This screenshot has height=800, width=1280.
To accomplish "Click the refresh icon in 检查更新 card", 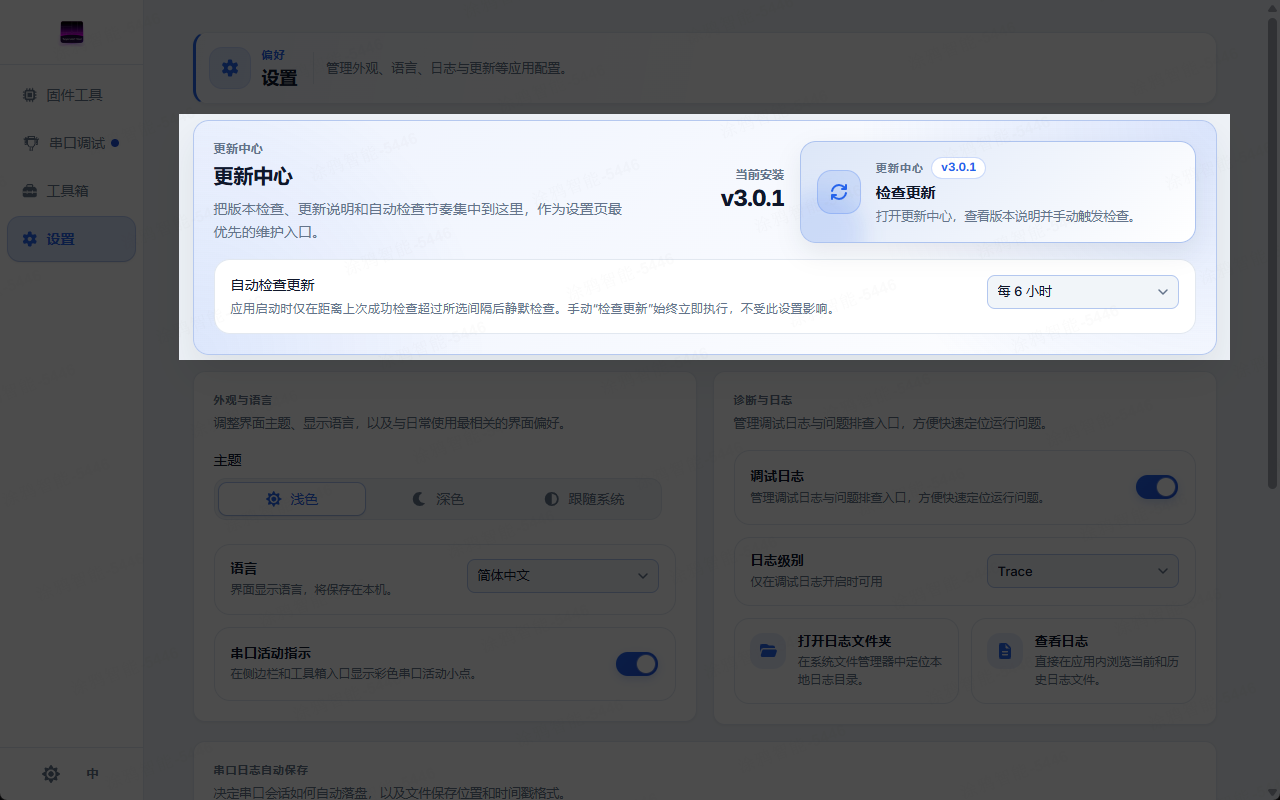I will [839, 192].
